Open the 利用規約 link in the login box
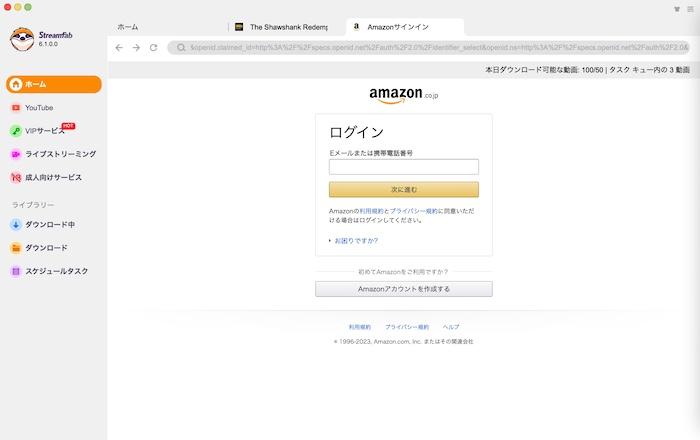Screen dimensions: 700x440 pos(371,211)
